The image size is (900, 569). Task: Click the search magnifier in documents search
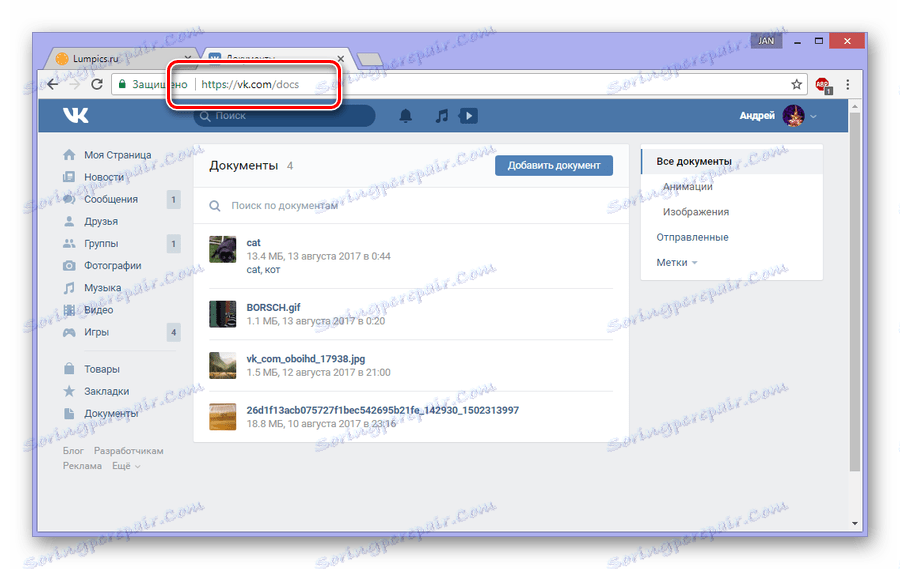[x=215, y=206]
